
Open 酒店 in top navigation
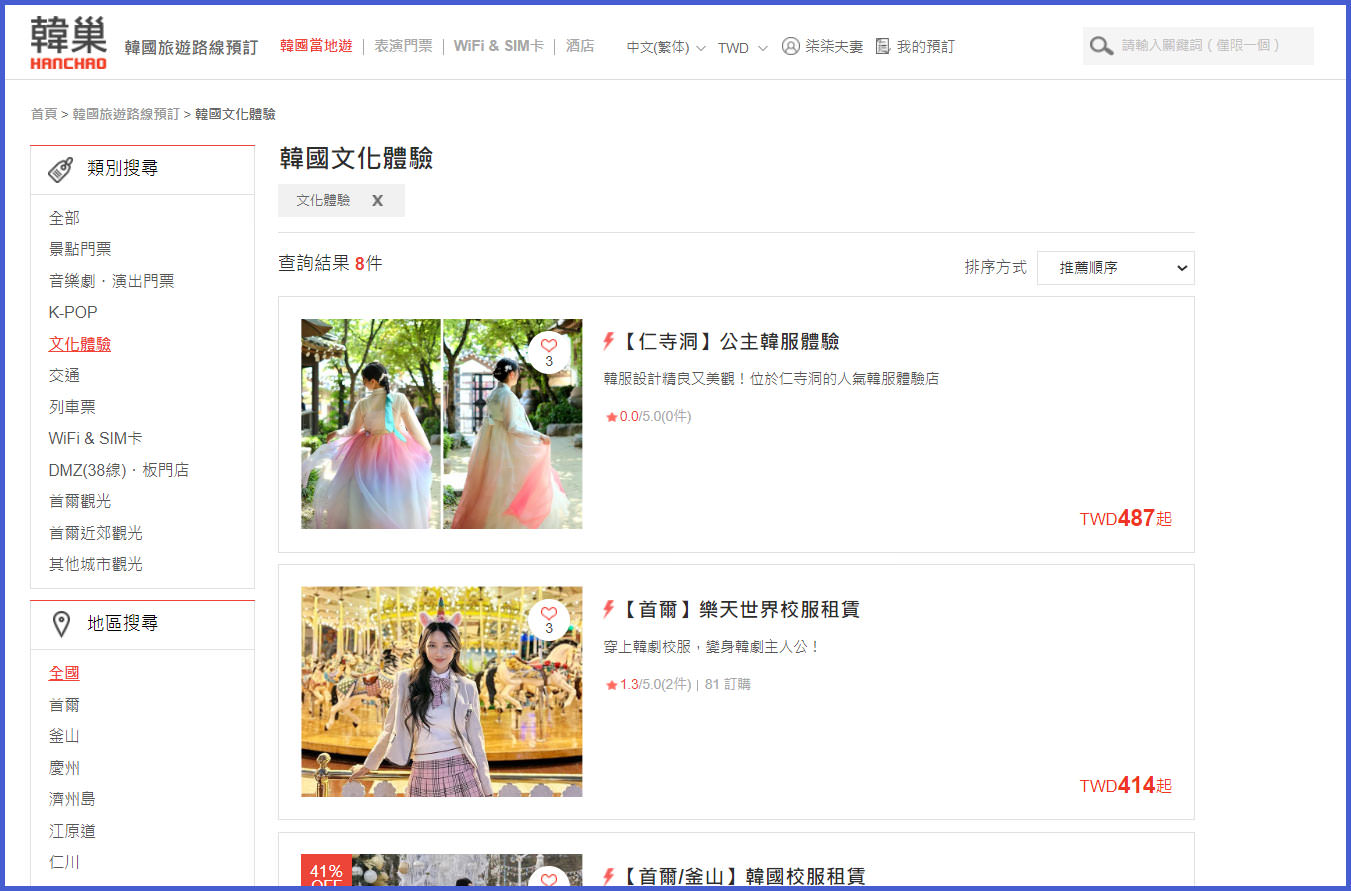coord(579,46)
